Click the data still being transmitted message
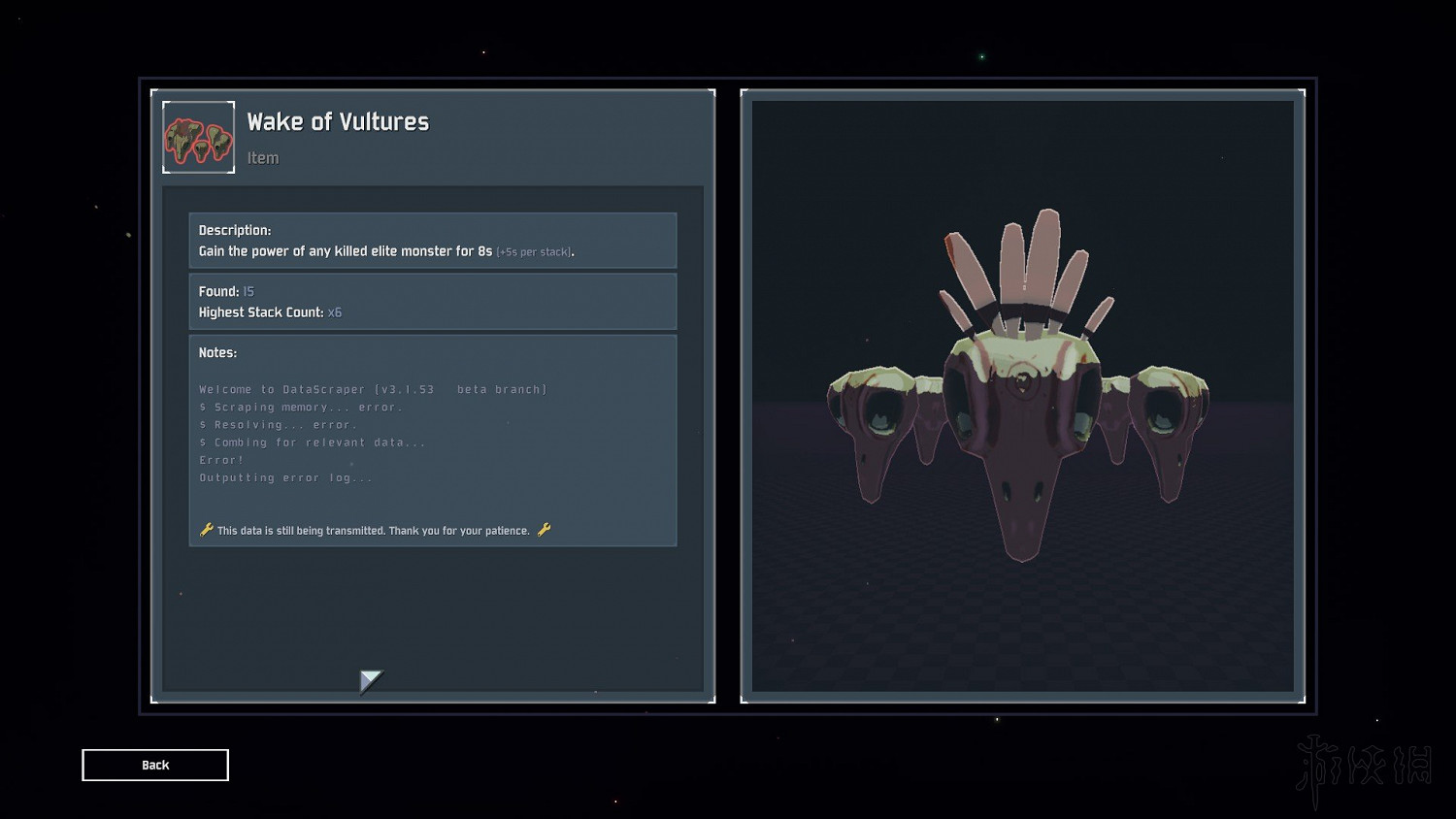 [374, 531]
